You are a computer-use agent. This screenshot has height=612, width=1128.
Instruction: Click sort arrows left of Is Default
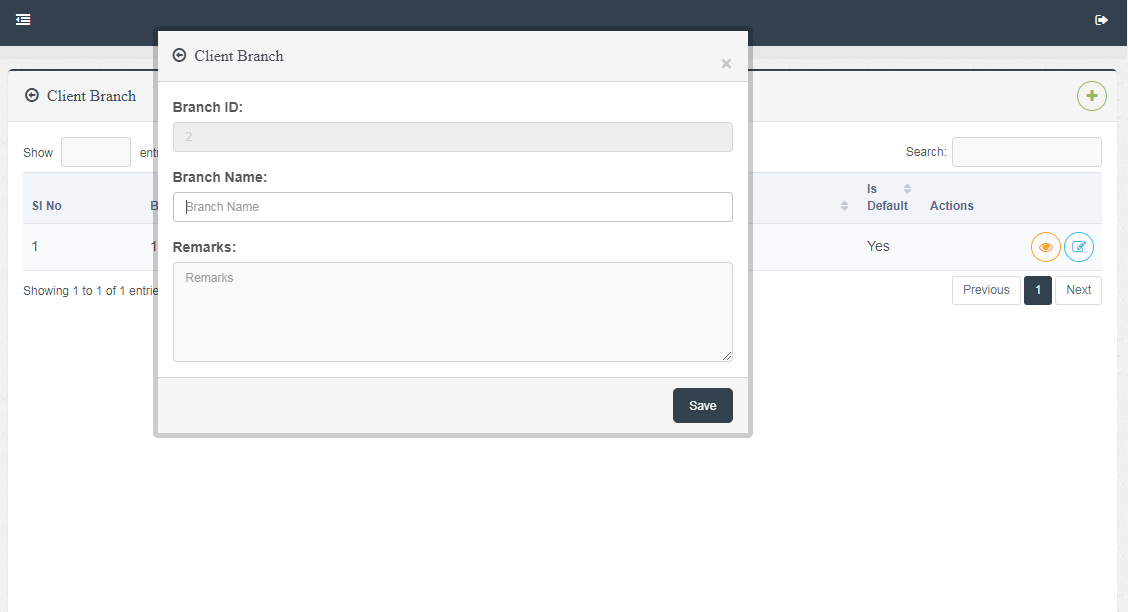(x=844, y=205)
